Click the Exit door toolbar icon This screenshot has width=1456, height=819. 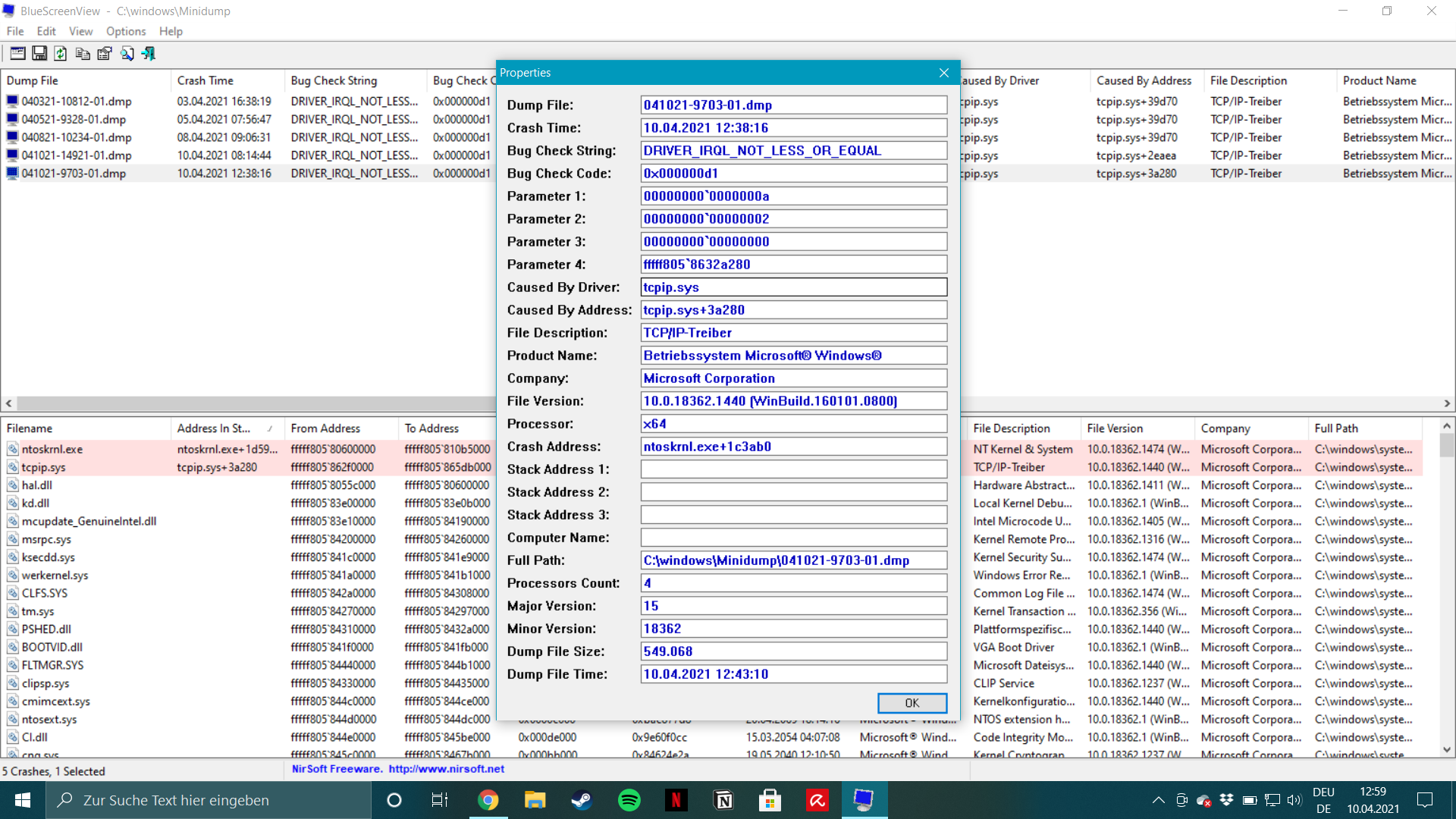point(149,53)
